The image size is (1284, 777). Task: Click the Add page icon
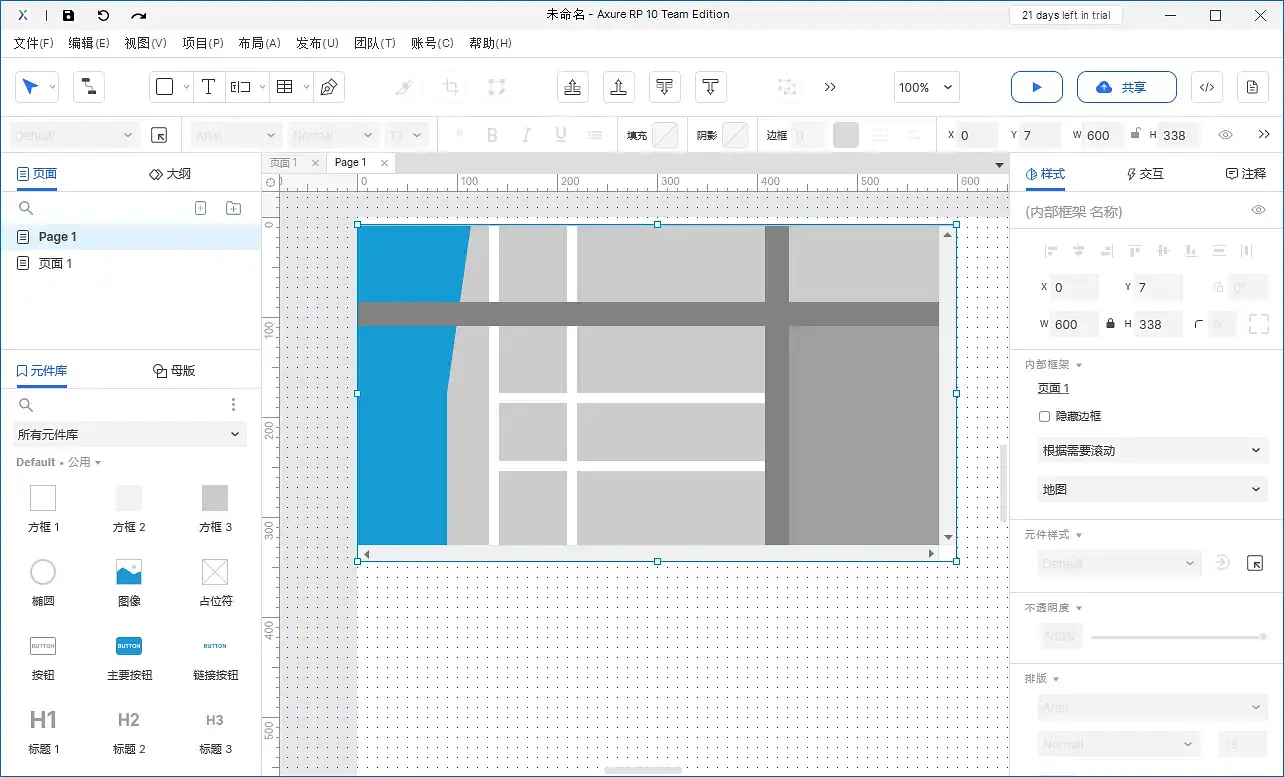(x=200, y=208)
